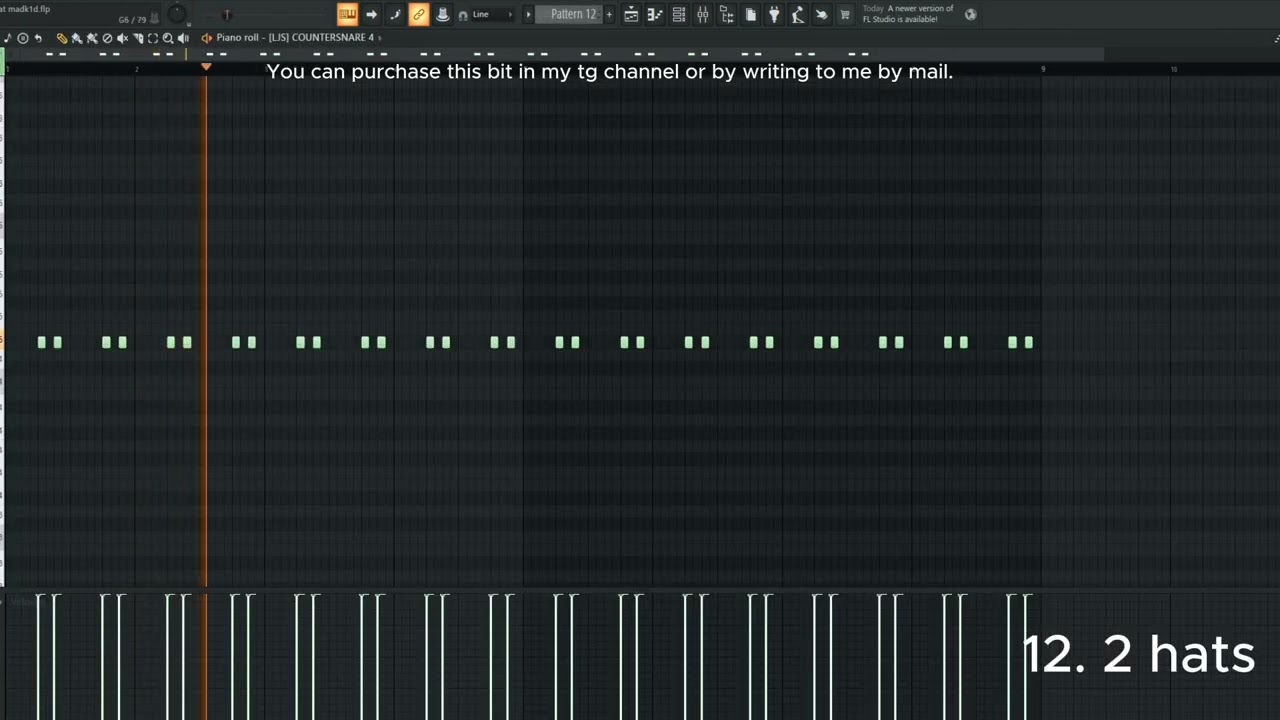Open the Playlist view icon
Image resolution: width=1280 pixels, height=720 pixels.
point(631,14)
